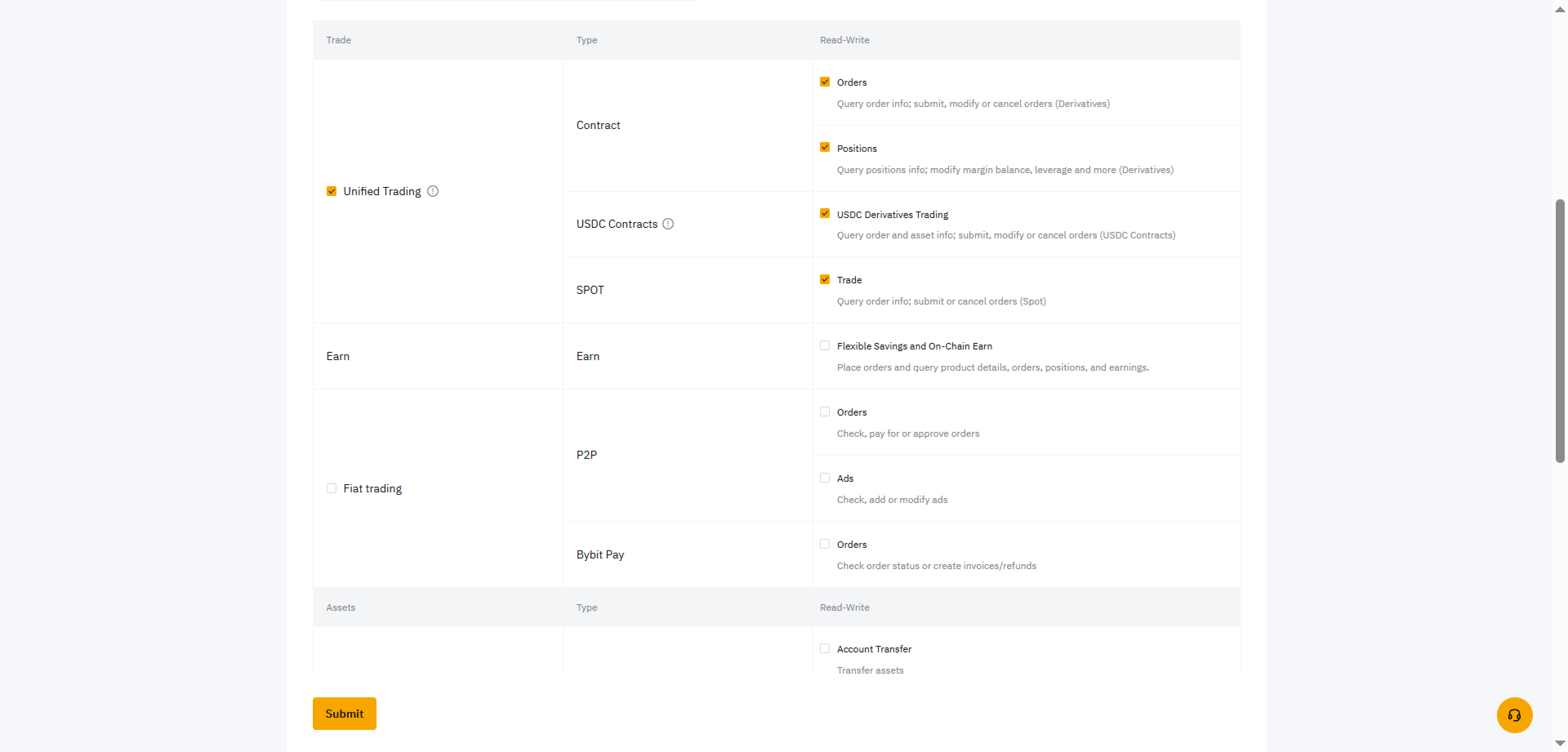Image resolution: width=1568 pixels, height=752 pixels.
Task: Uncheck the Unified Trading checkbox
Action: [x=331, y=191]
